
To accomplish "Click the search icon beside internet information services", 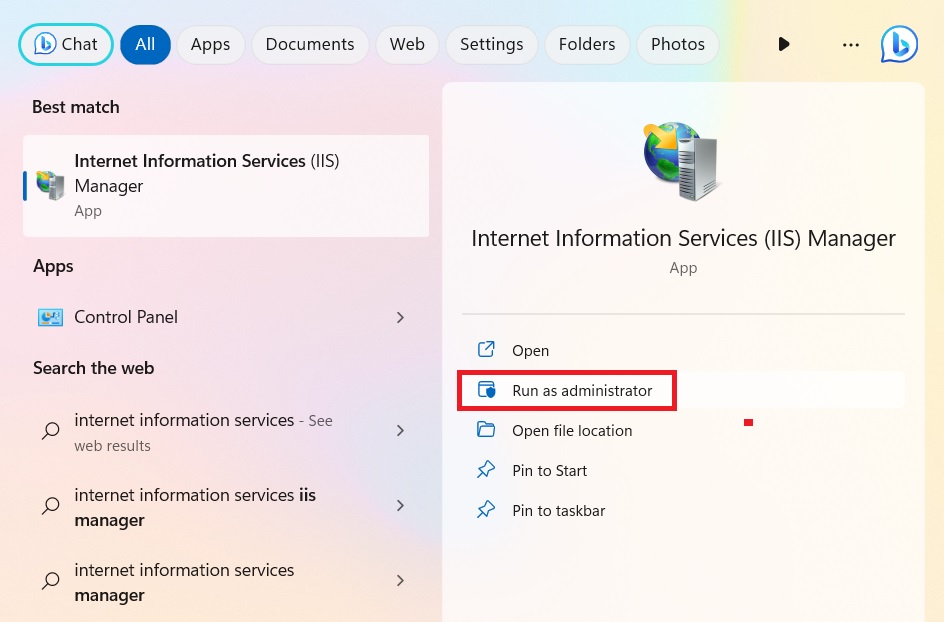I will (50, 432).
